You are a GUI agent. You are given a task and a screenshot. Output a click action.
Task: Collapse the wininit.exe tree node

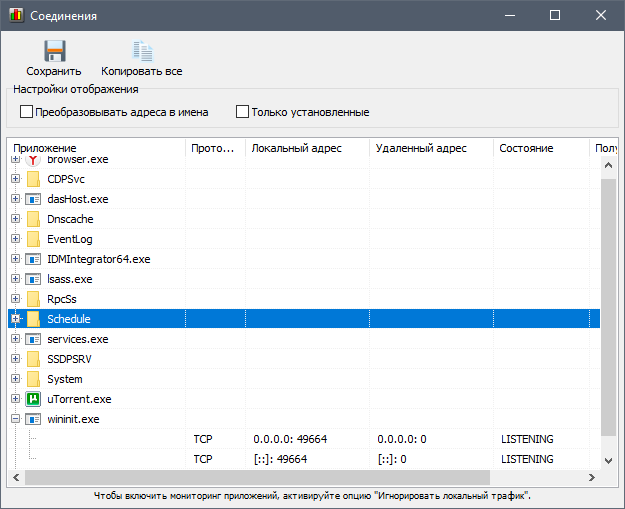pos(16,419)
